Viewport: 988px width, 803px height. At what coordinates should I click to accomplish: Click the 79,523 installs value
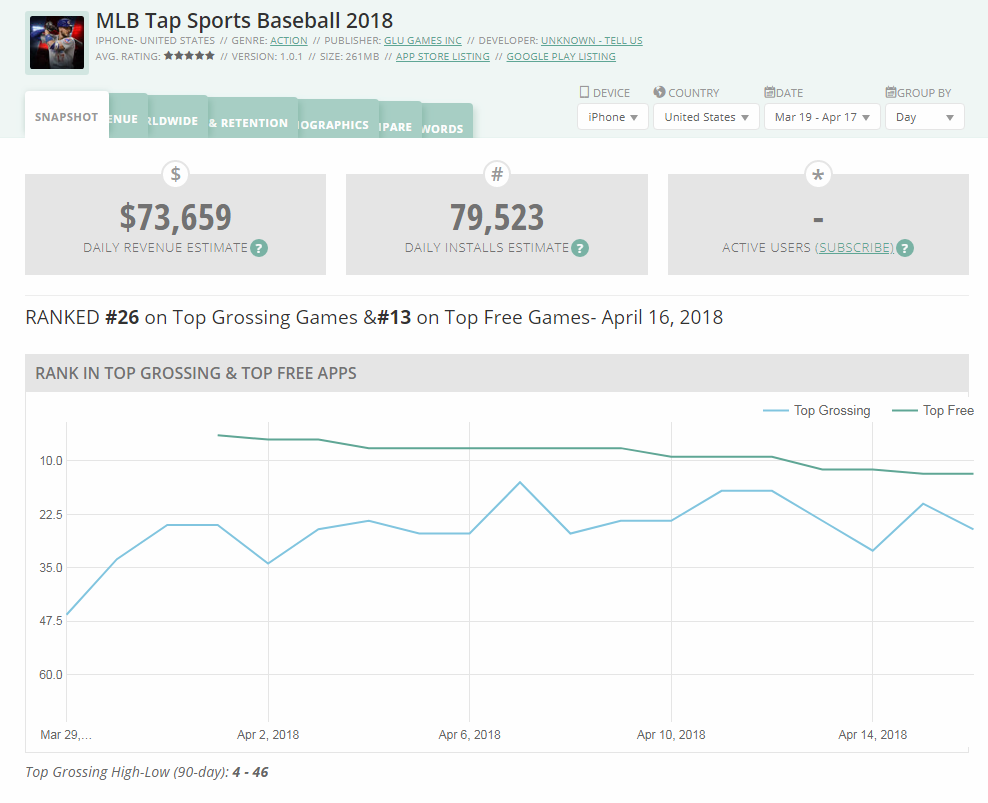tap(497, 217)
